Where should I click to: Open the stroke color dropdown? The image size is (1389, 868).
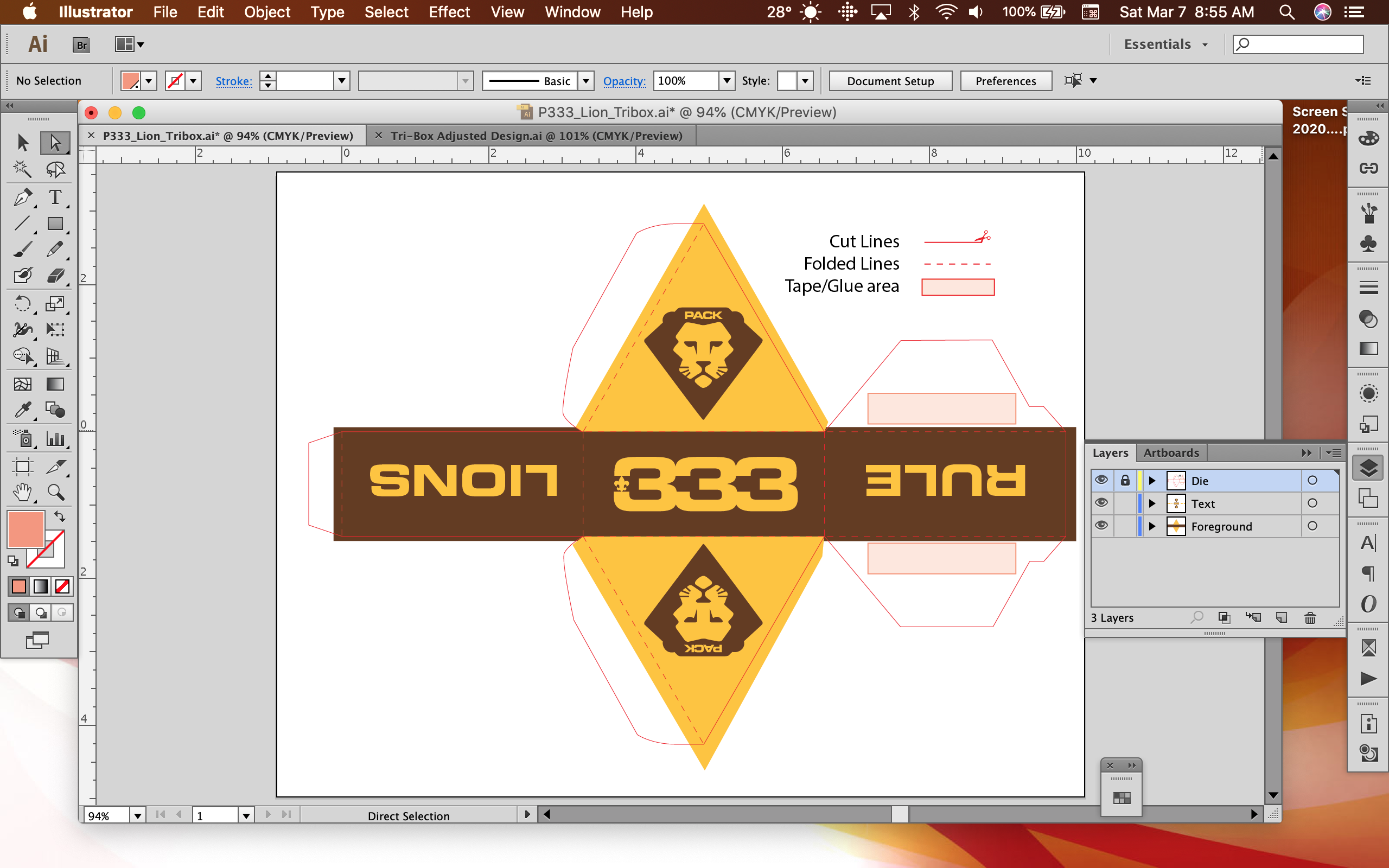click(193, 81)
